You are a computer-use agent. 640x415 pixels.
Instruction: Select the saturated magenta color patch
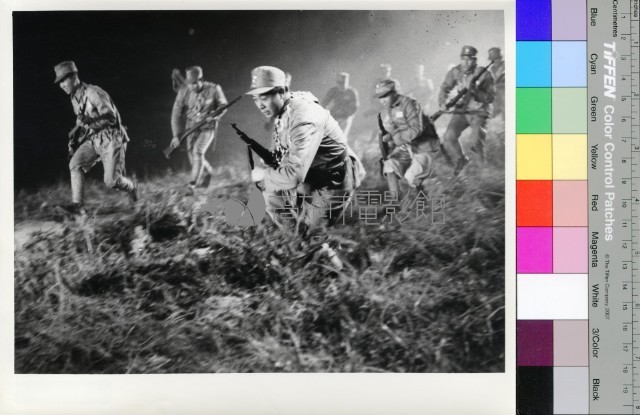click(534, 250)
